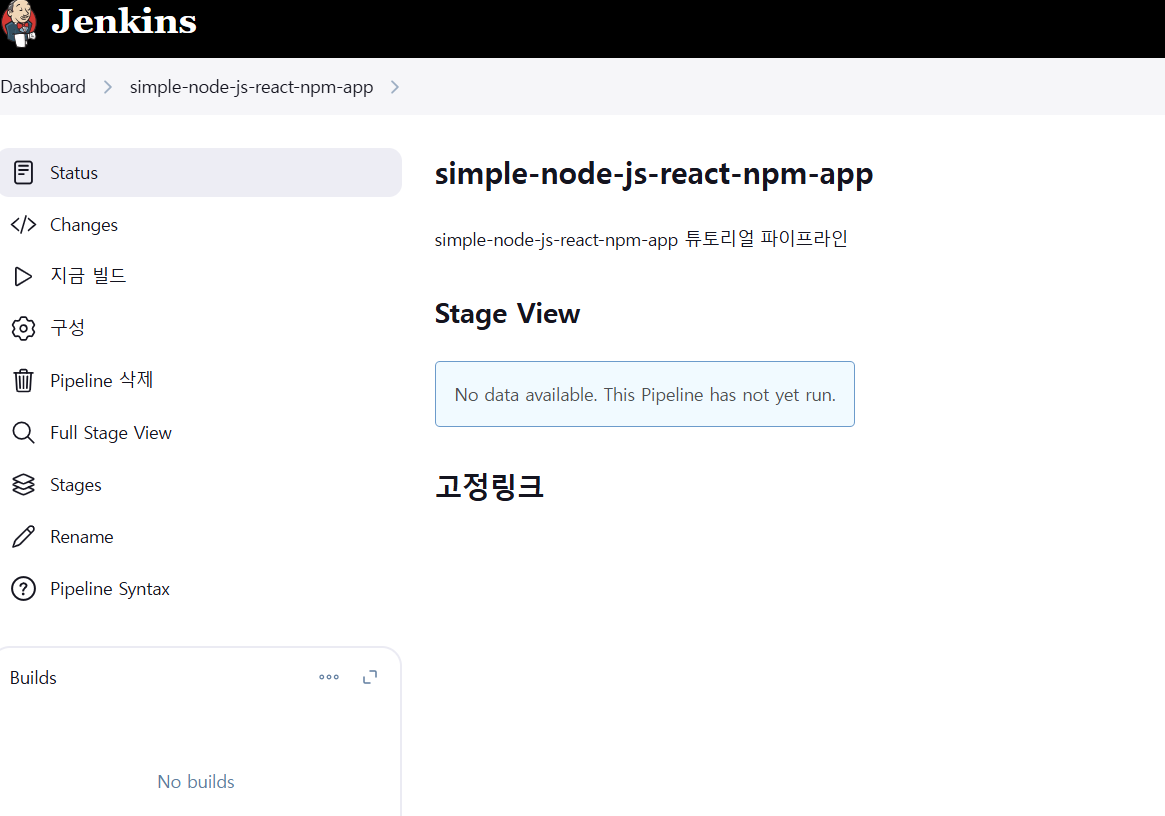Go to Dashboard breadcrumb
Screen dimensions: 1165x816
(43, 87)
